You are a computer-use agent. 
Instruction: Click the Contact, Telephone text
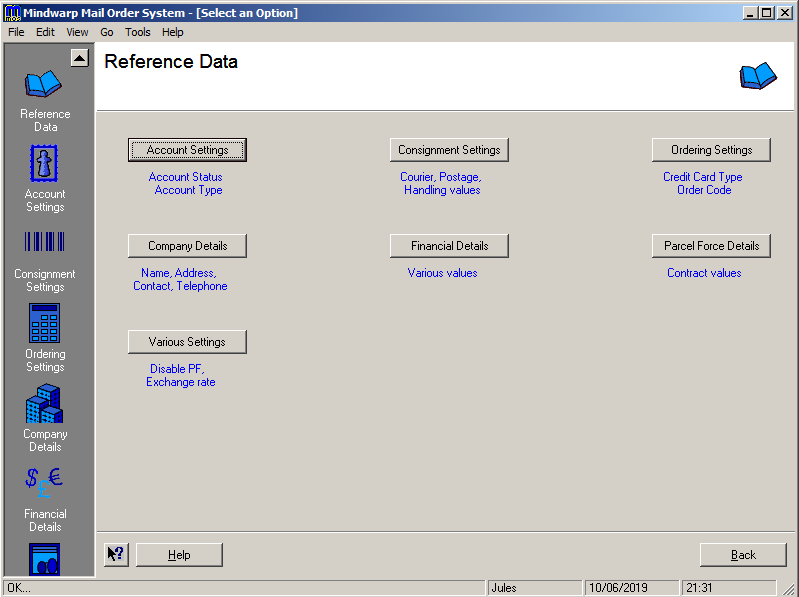(180, 286)
